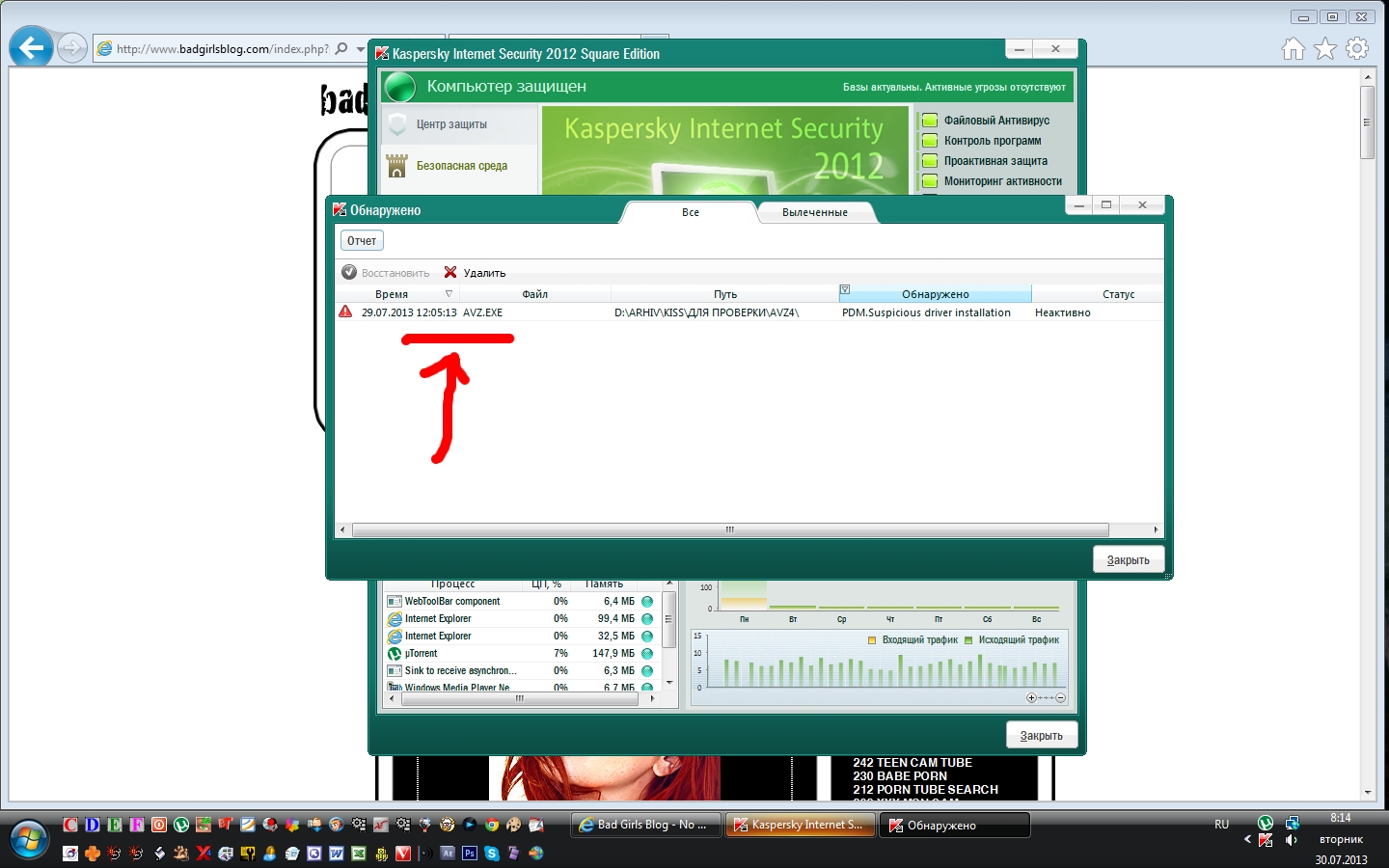The image size is (1389, 868).
Task: Launch Photoshop from the taskbar quick launch
Action: (470, 853)
